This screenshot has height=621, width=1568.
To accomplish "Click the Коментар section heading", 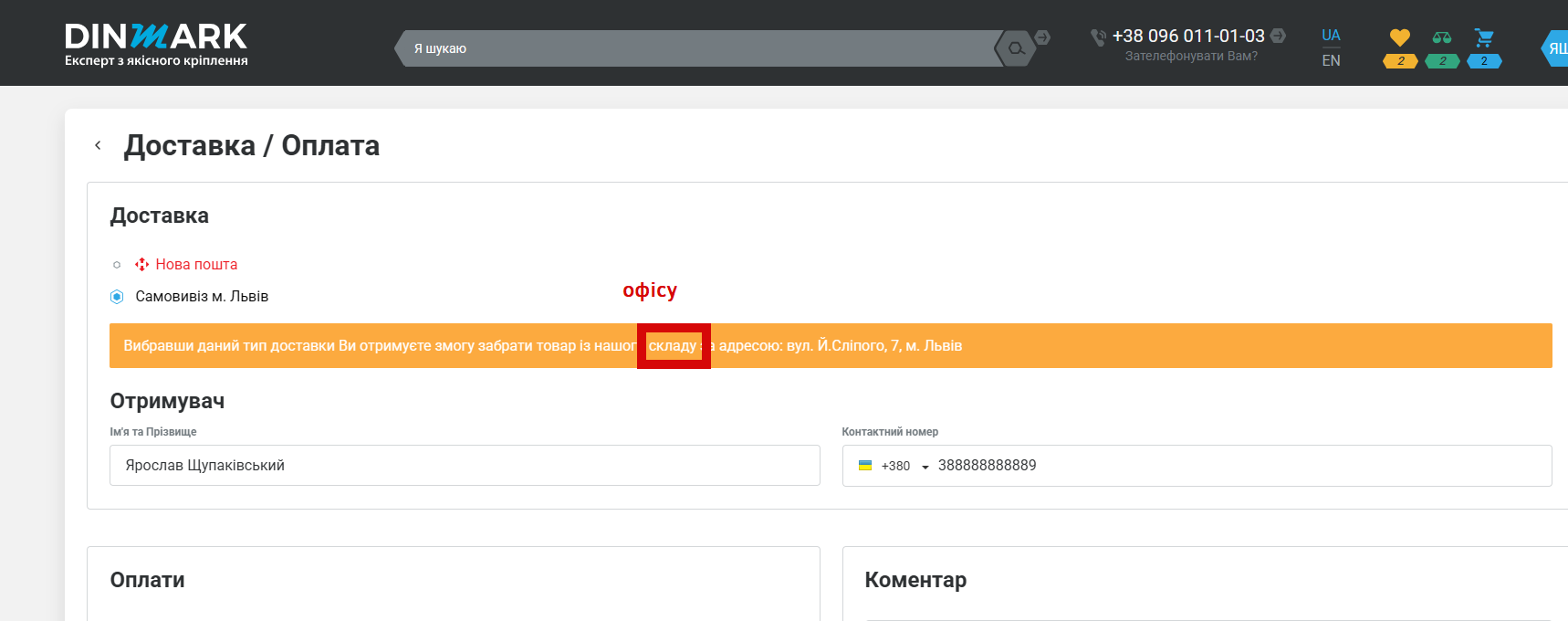I will click(915, 580).
